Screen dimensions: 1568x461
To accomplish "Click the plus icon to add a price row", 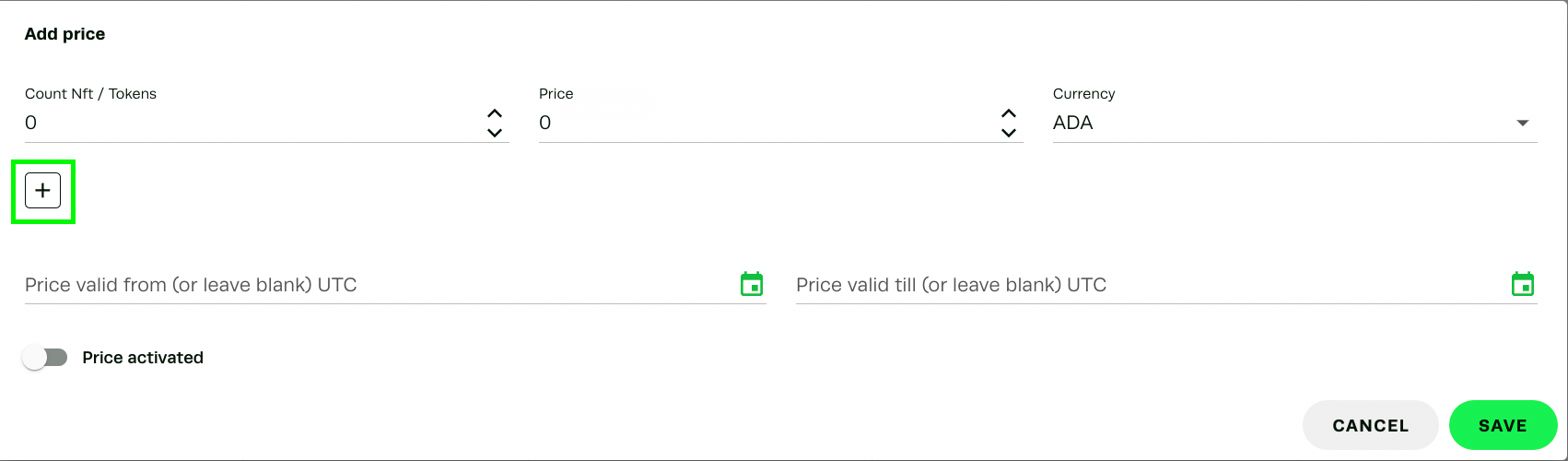I will pos(43,191).
